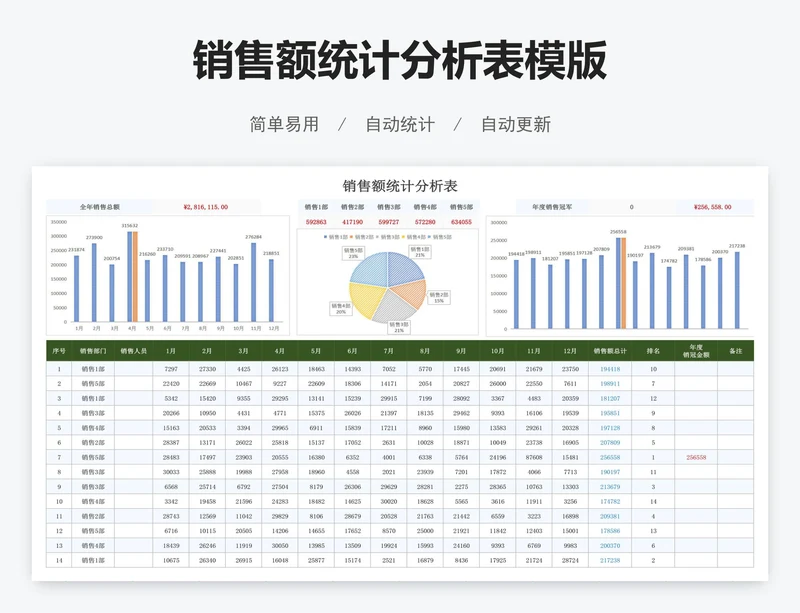
Task: Click the 417190 value under 销售2部
Action: (353, 222)
